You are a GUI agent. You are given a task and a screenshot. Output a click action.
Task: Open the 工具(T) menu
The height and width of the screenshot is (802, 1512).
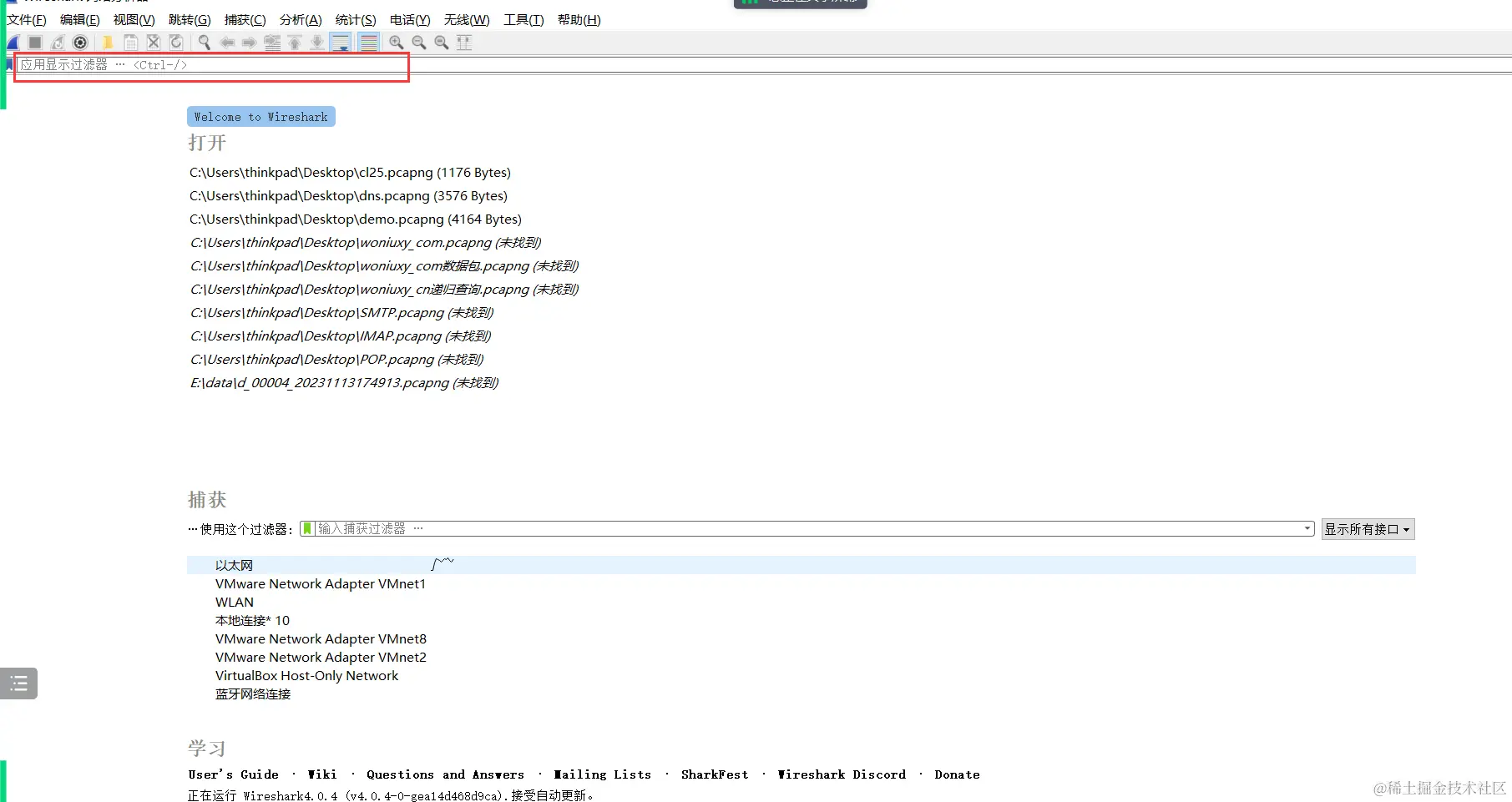(x=523, y=20)
